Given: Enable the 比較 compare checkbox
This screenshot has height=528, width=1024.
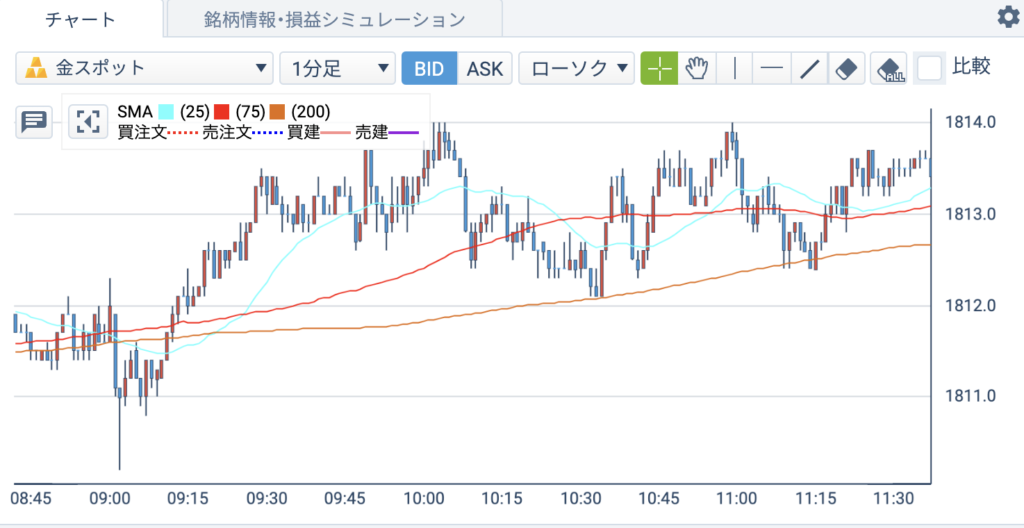Looking at the screenshot, I should pos(929,68).
